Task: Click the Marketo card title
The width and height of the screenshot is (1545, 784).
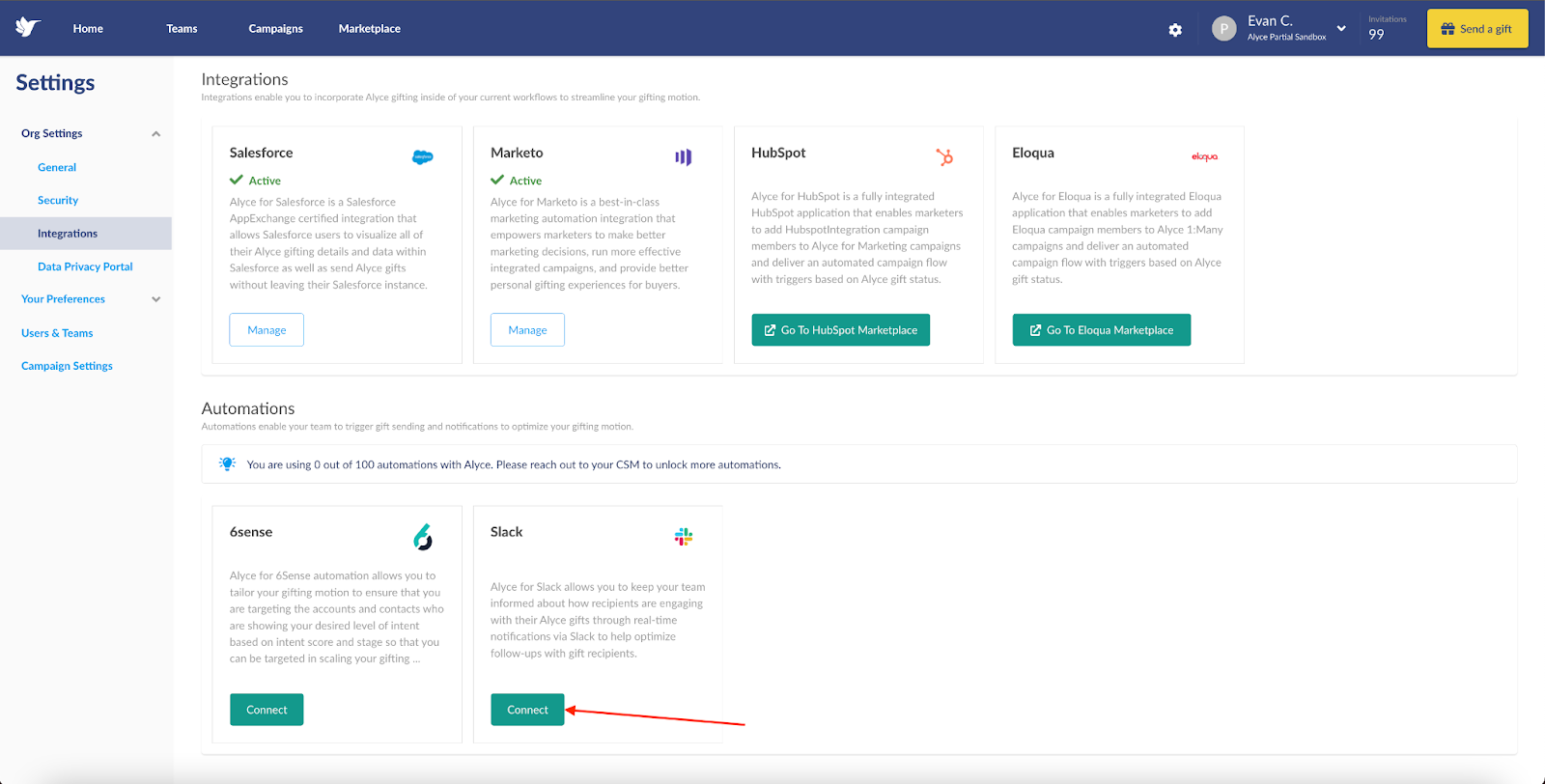Action: pyautogui.click(x=517, y=153)
